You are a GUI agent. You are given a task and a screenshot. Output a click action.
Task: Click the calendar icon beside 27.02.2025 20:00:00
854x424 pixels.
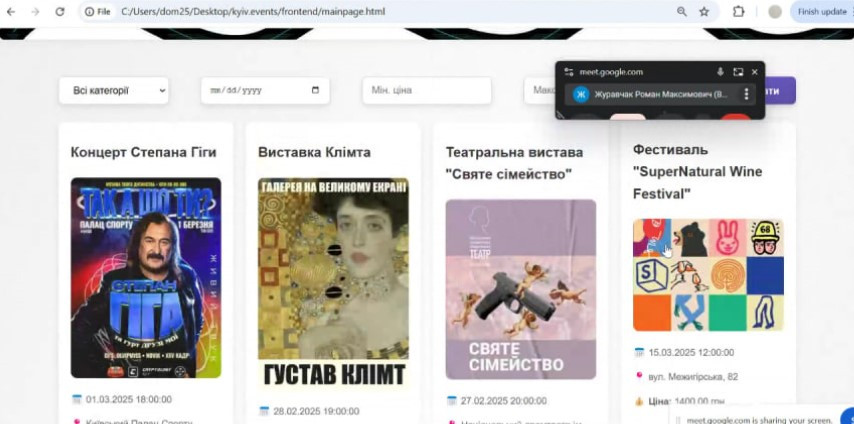[x=452, y=401]
